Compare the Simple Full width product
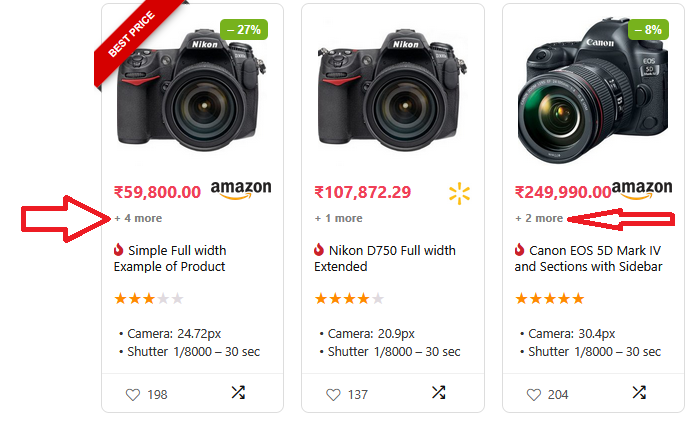 tap(238, 393)
